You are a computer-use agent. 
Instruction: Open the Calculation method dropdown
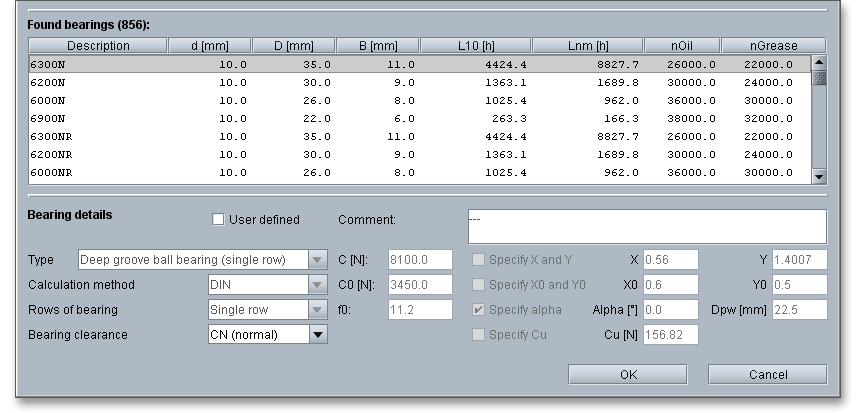318,285
